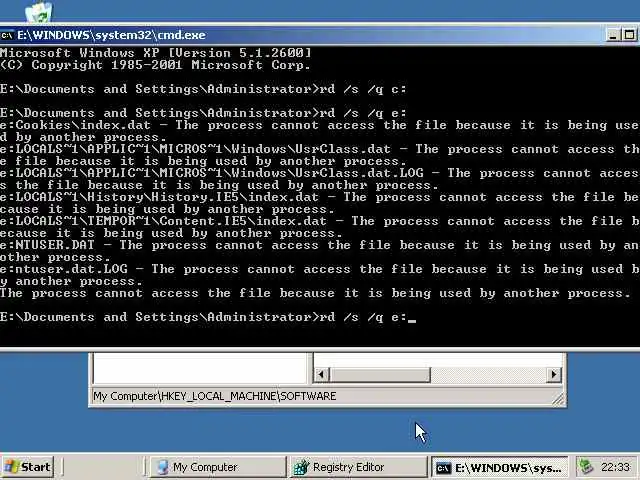640x480 pixels.
Task: Click the Registry Editor status bar path
Action: (215, 396)
